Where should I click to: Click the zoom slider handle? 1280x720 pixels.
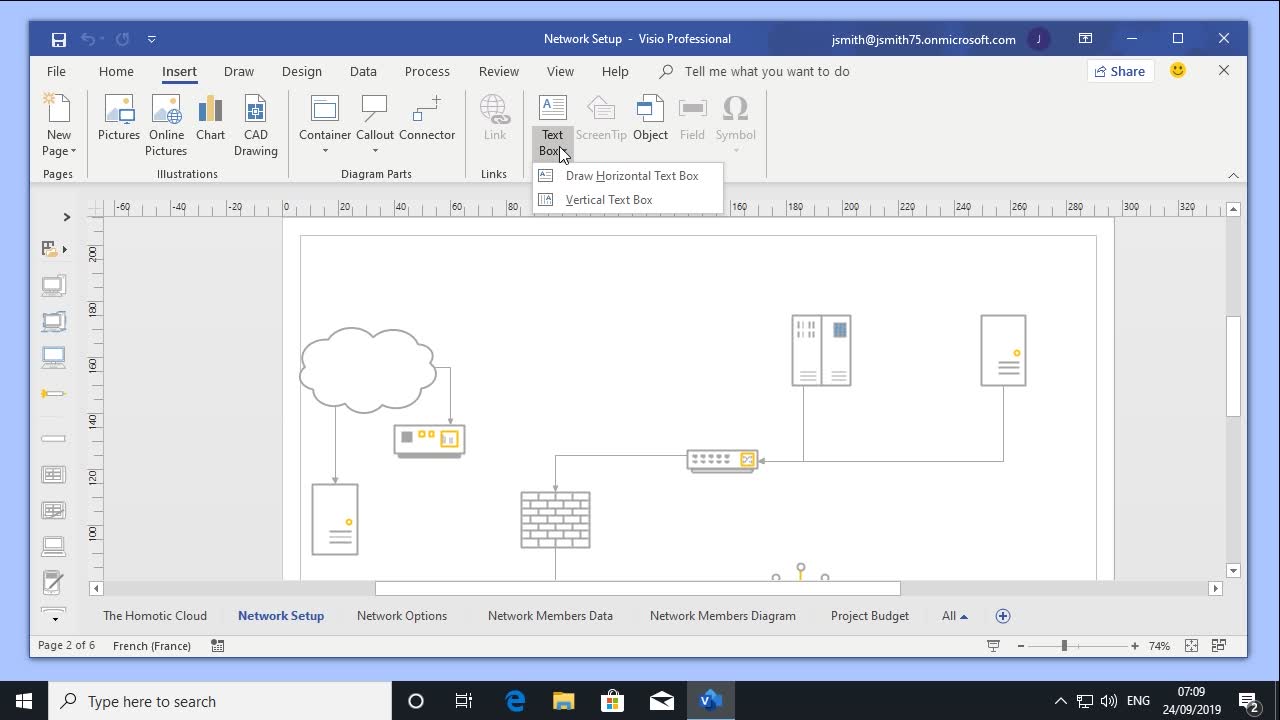pyautogui.click(x=1064, y=646)
